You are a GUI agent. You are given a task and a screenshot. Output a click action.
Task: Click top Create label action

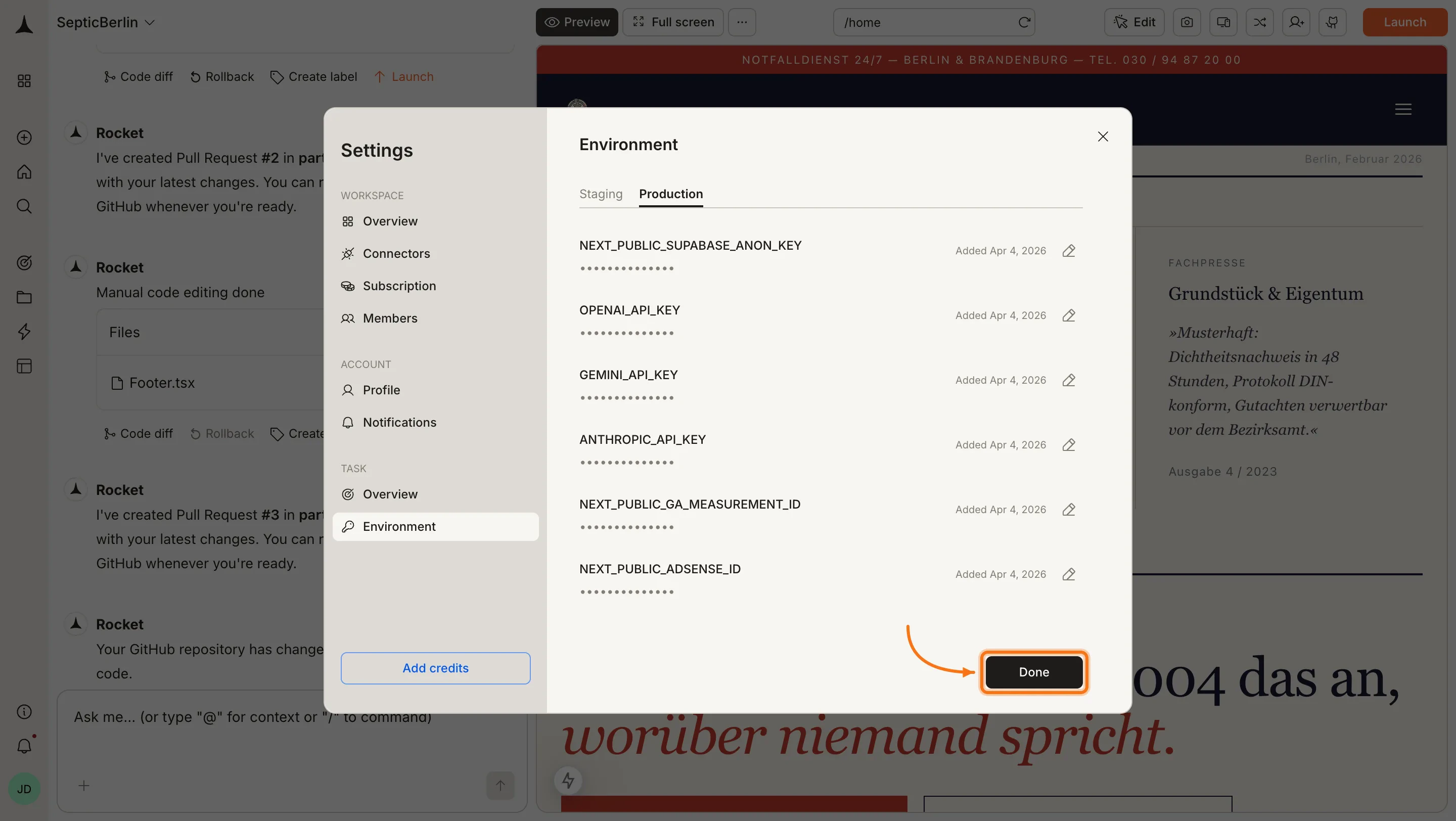click(x=313, y=76)
